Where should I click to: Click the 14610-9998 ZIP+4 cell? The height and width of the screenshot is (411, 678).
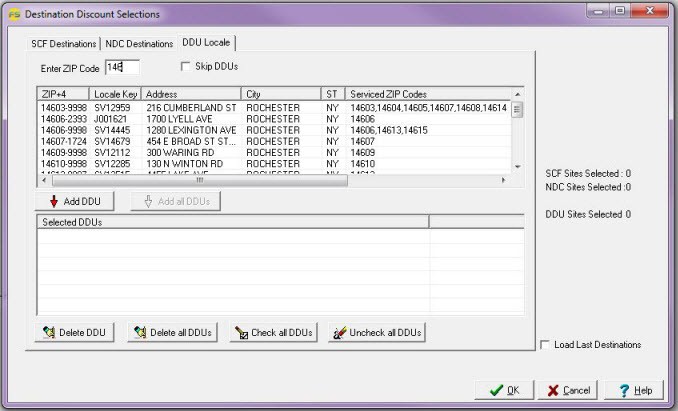pos(64,164)
